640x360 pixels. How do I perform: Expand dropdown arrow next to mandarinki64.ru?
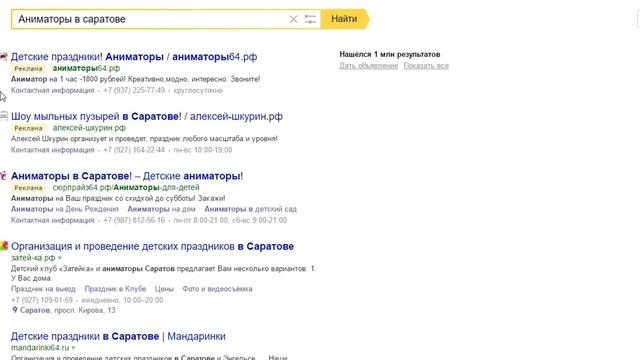coord(73,348)
